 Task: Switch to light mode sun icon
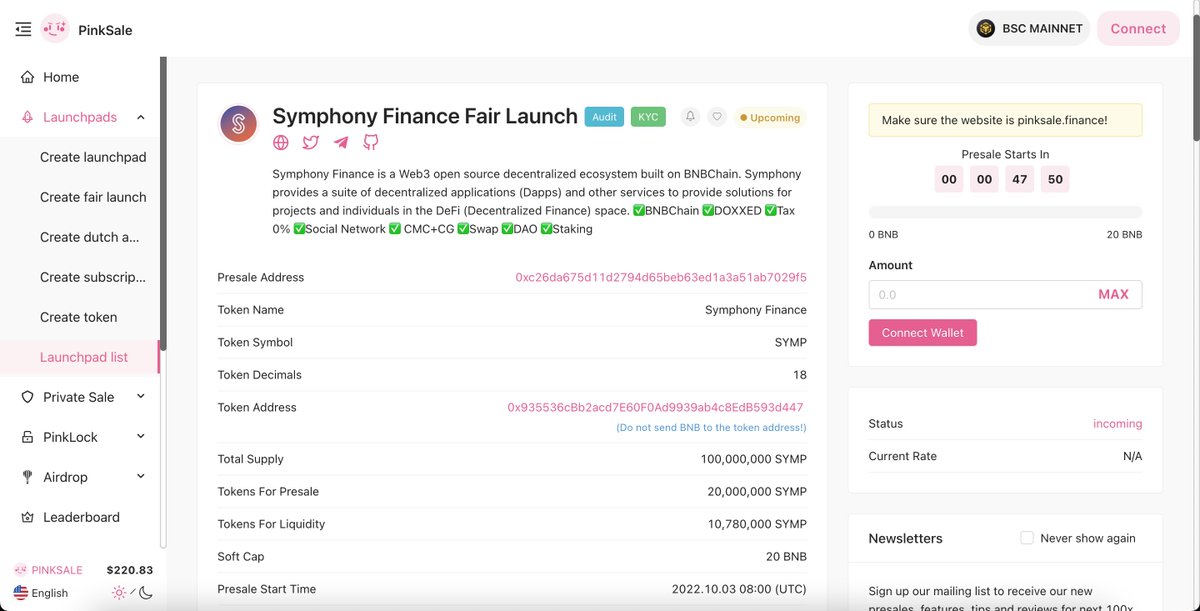pyautogui.click(x=119, y=593)
